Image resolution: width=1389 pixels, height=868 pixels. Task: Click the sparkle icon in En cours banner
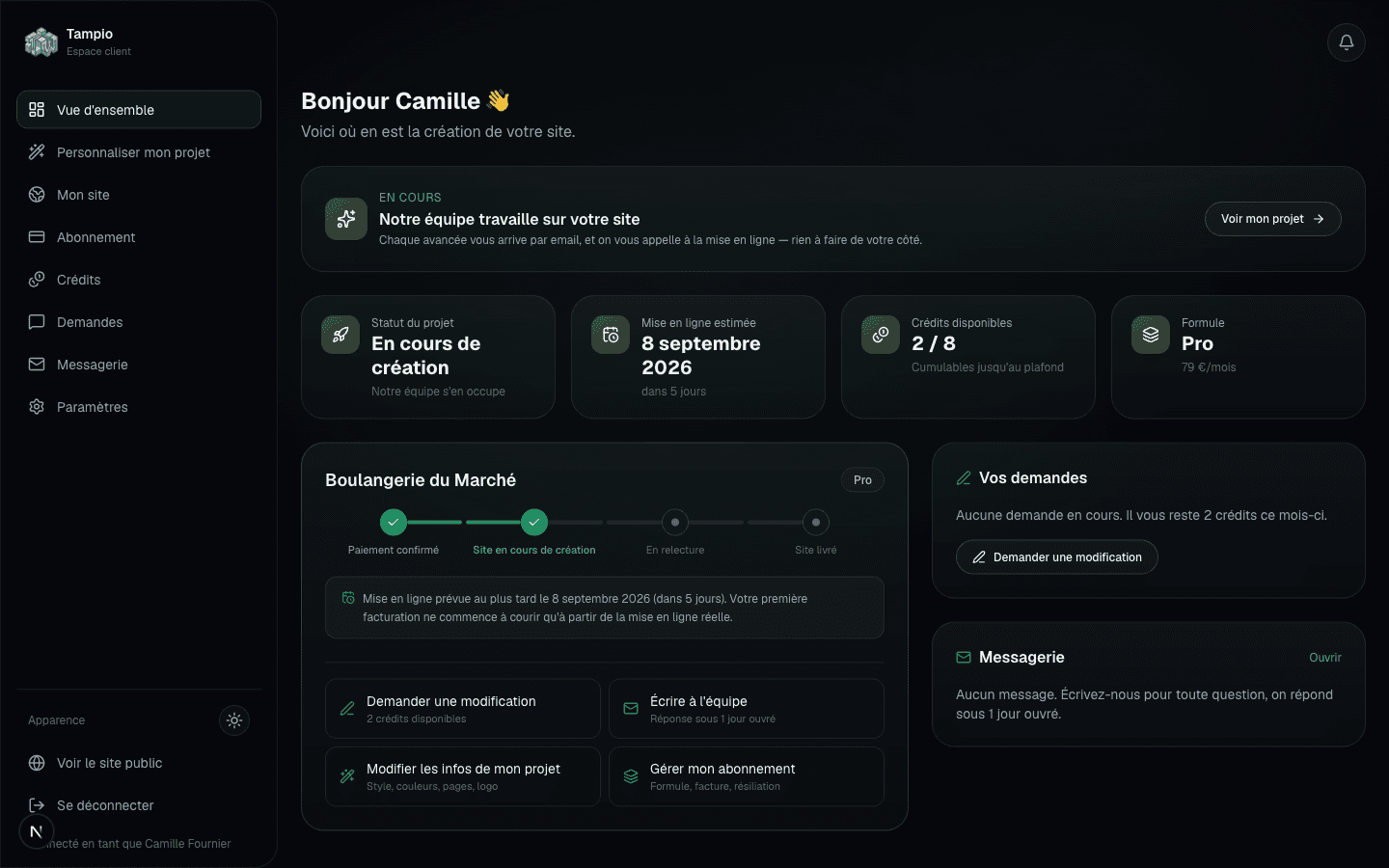345,219
